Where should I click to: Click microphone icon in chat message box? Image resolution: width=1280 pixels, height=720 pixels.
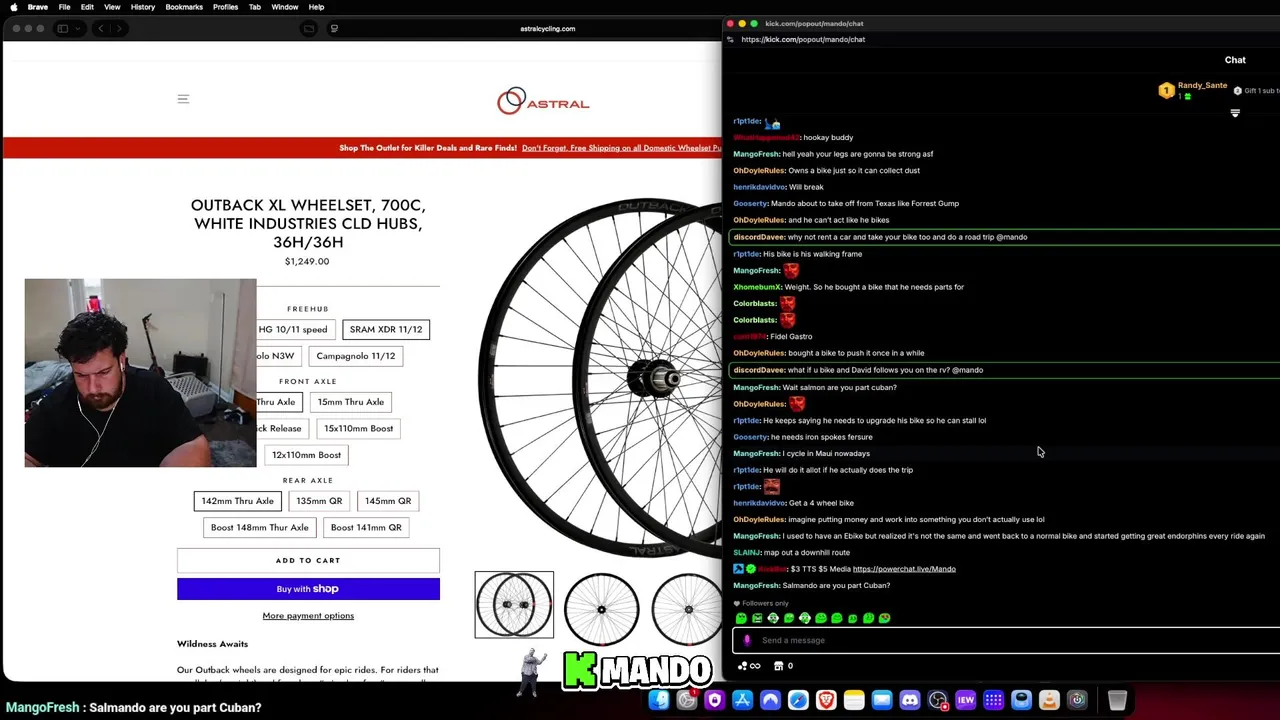(746, 640)
